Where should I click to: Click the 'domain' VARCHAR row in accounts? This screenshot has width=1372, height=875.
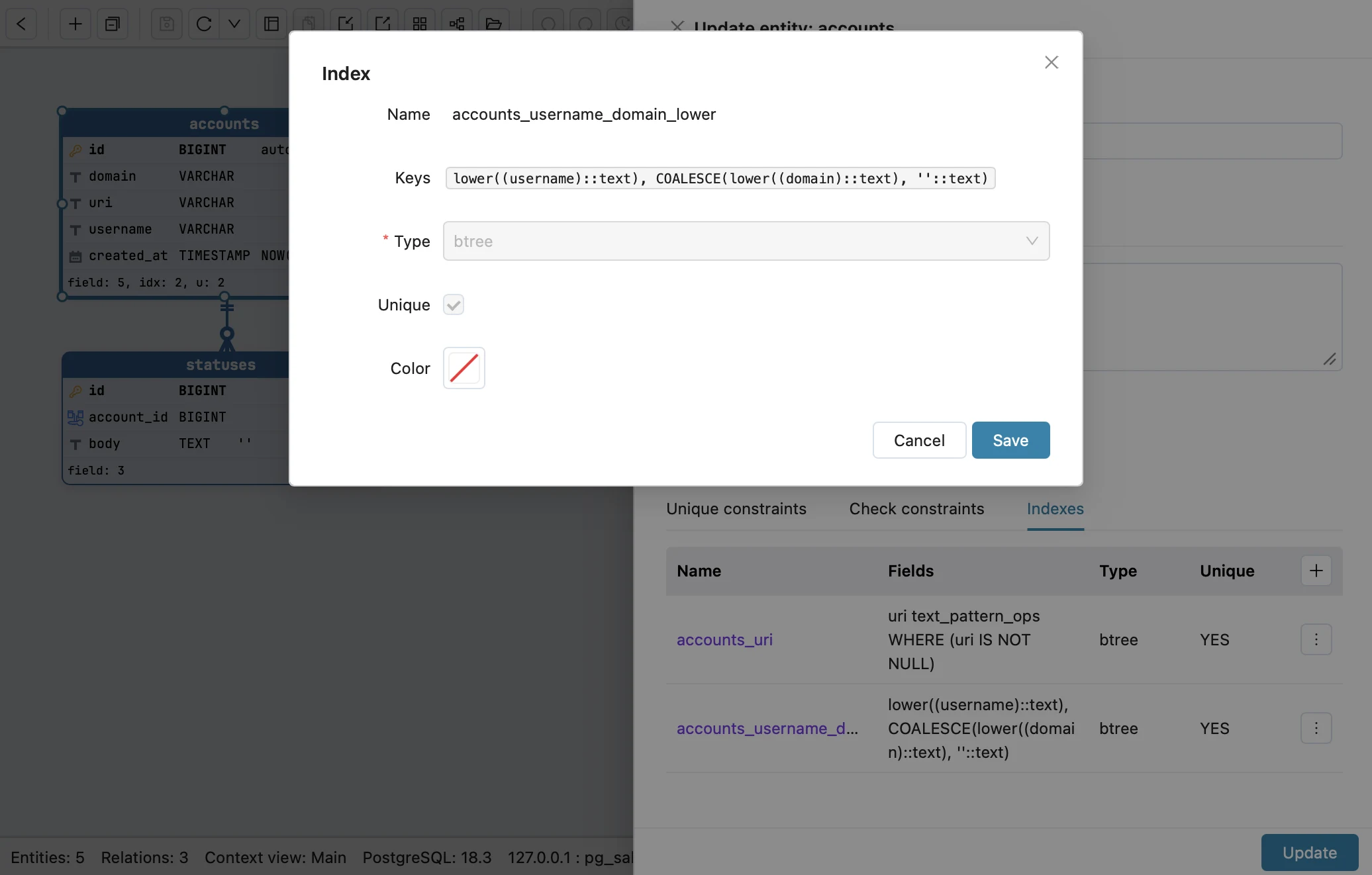[175, 176]
